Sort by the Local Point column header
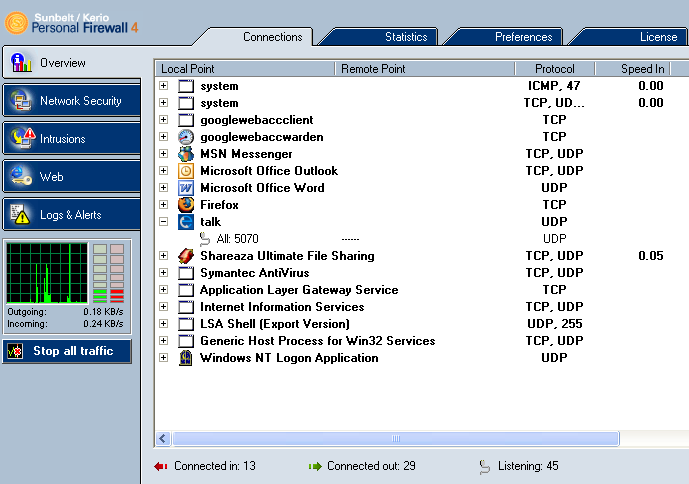The image size is (689, 484). pyautogui.click(x=245, y=69)
